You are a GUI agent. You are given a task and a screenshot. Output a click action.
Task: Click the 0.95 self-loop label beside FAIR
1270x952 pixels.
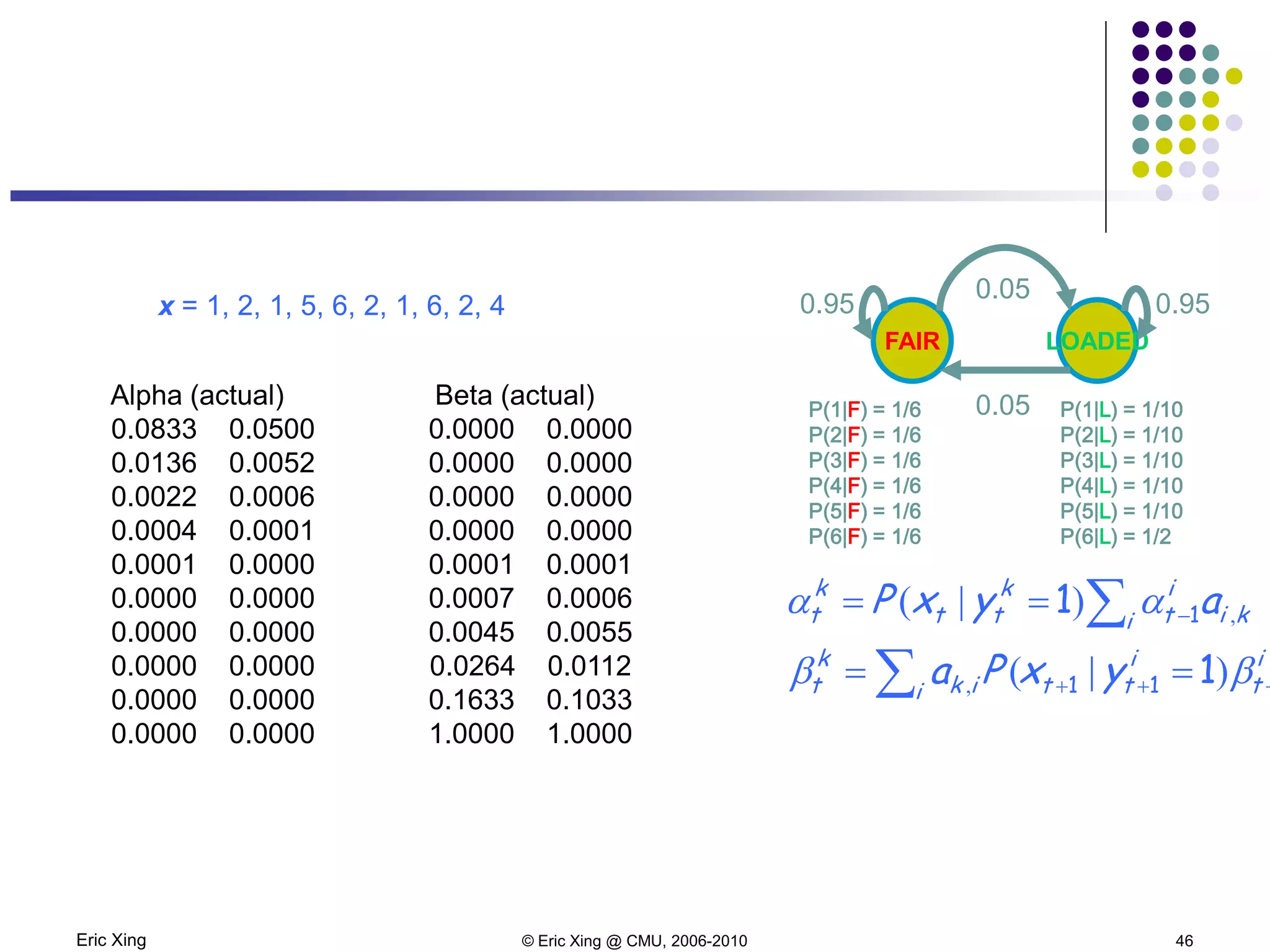click(827, 304)
